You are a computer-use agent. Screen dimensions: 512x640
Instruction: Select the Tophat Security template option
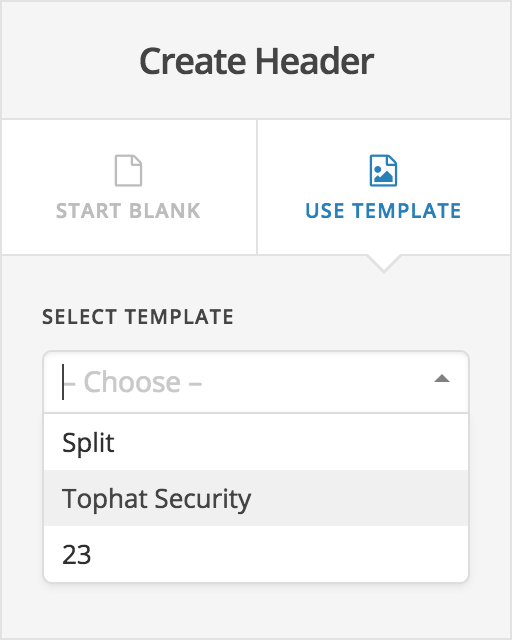(x=256, y=498)
